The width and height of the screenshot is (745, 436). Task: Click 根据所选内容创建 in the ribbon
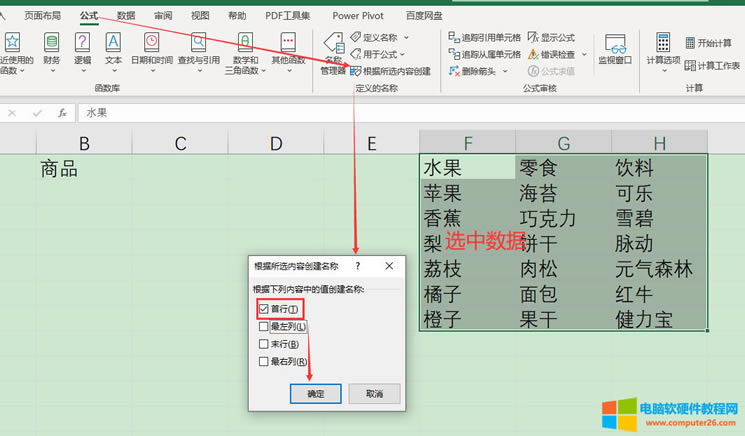click(x=391, y=71)
